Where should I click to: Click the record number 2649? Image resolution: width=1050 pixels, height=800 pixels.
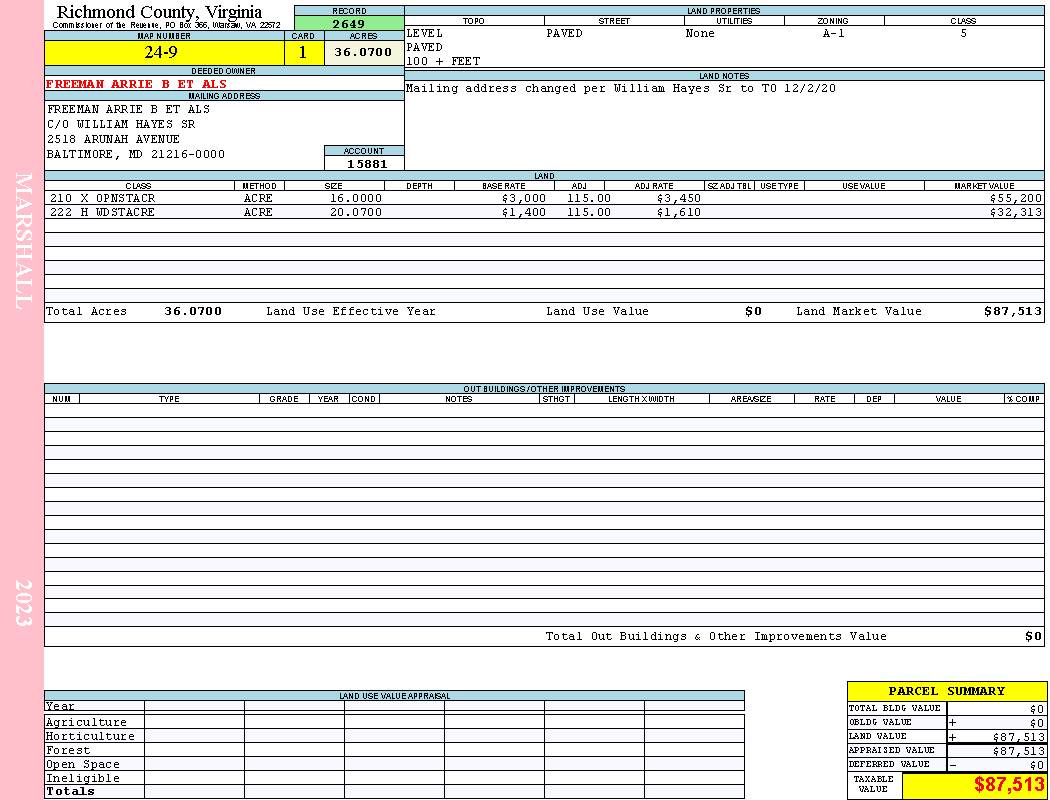pos(349,23)
